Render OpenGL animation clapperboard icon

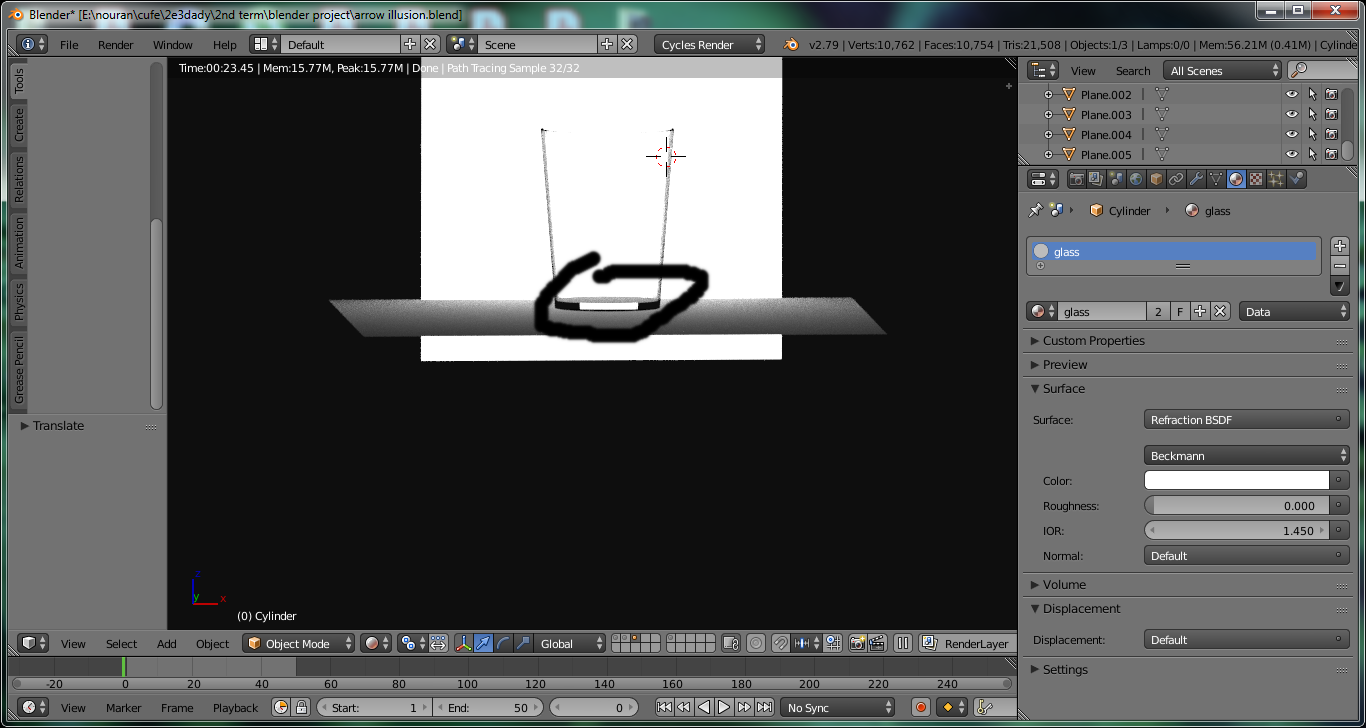(877, 643)
